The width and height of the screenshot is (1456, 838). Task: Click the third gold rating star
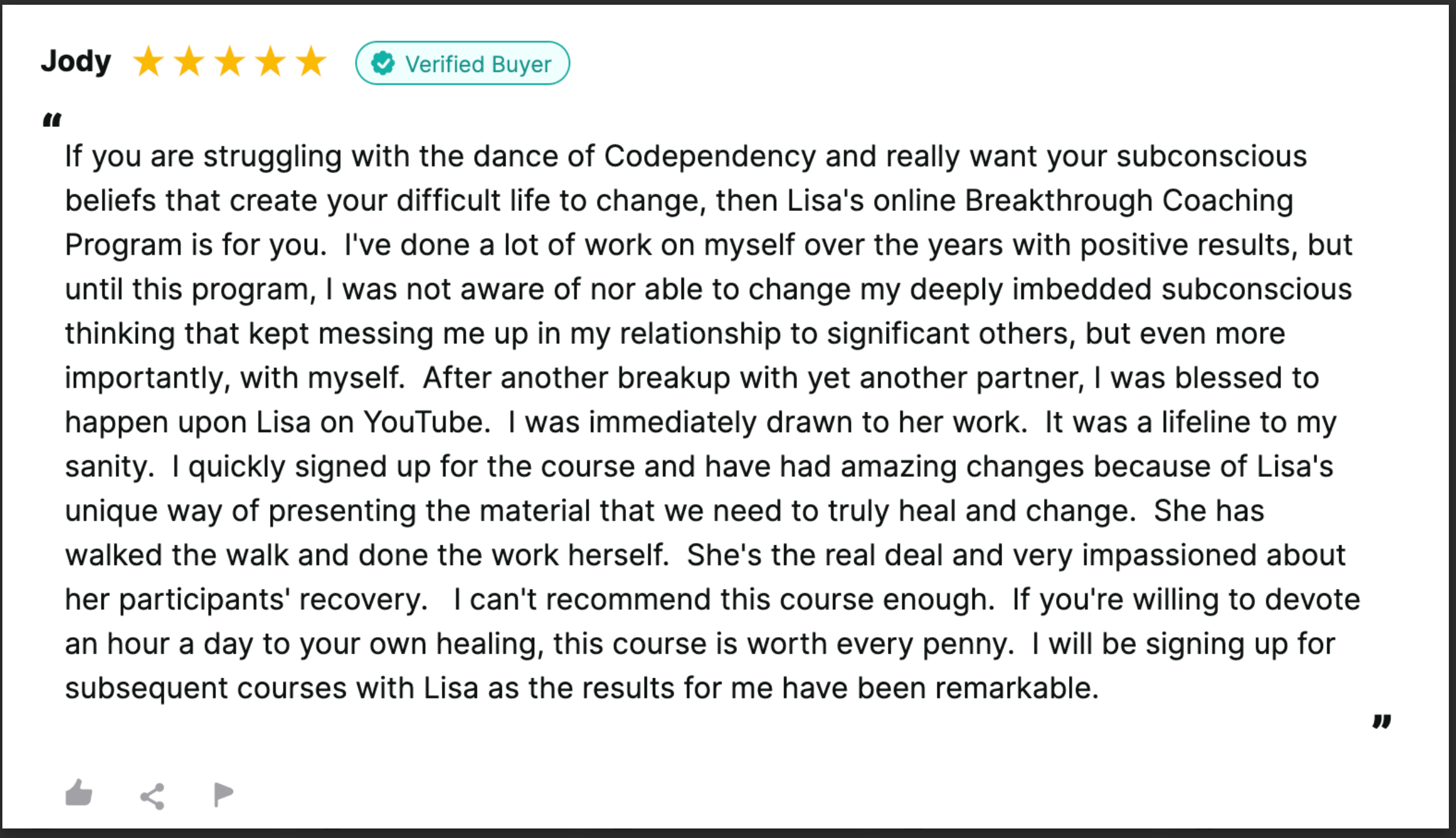coord(230,62)
